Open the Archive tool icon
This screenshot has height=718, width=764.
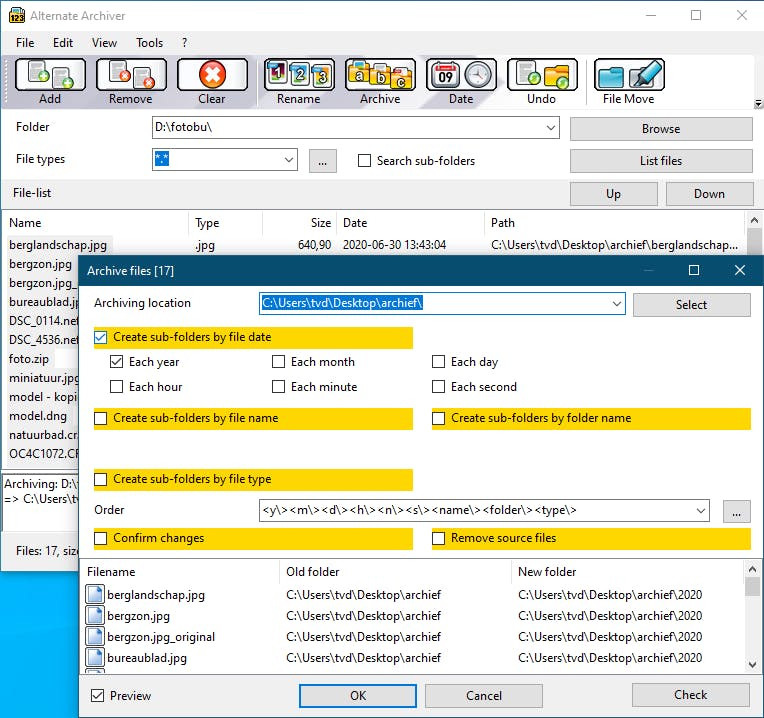coord(380,75)
